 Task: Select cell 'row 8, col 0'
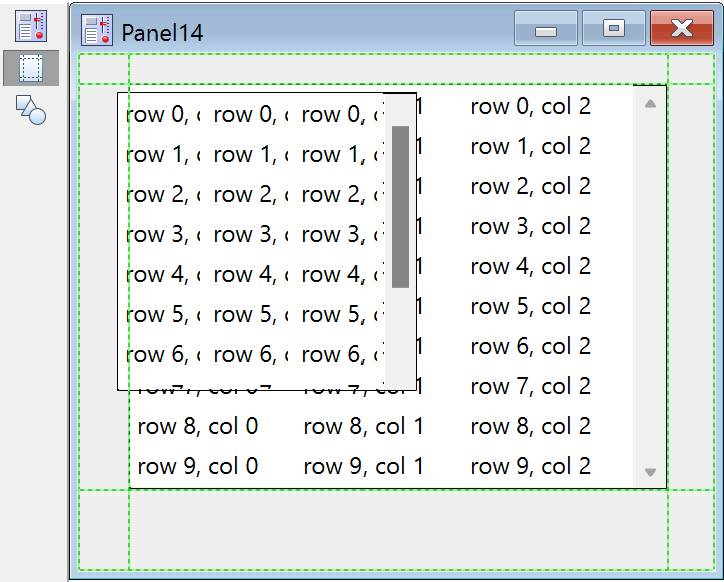click(x=198, y=426)
